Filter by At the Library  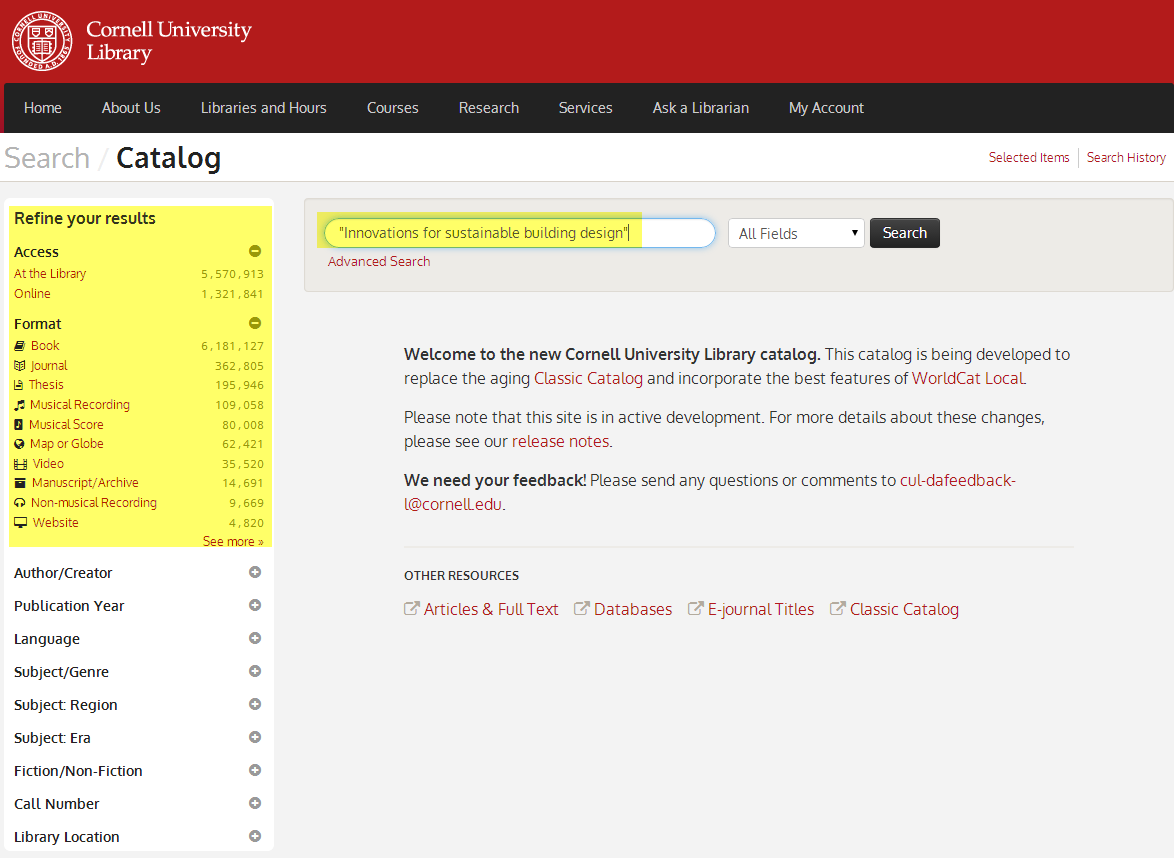tap(50, 273)
